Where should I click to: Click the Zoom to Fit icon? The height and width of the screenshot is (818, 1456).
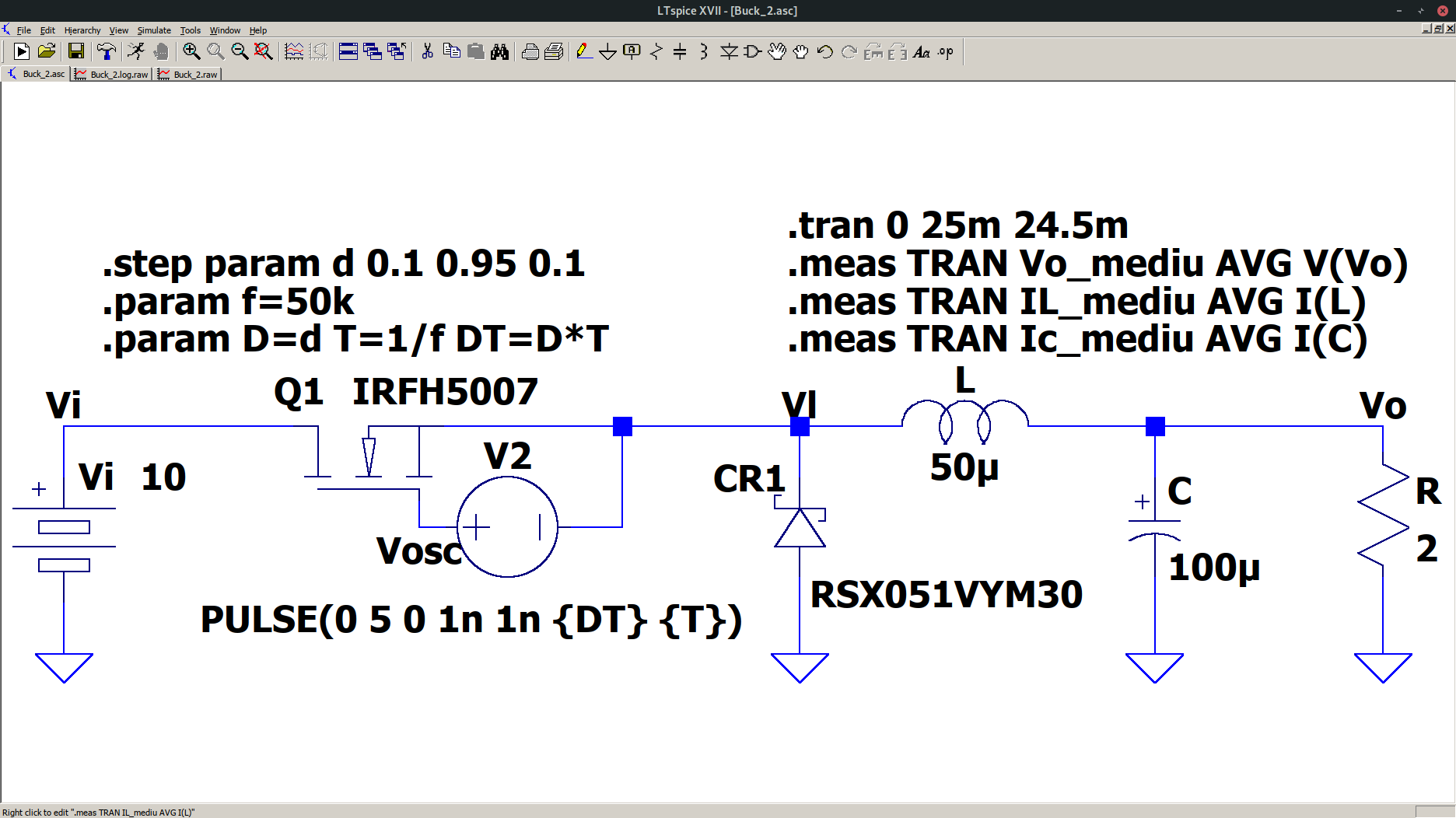pyautogui.click(x=264, y=51)
